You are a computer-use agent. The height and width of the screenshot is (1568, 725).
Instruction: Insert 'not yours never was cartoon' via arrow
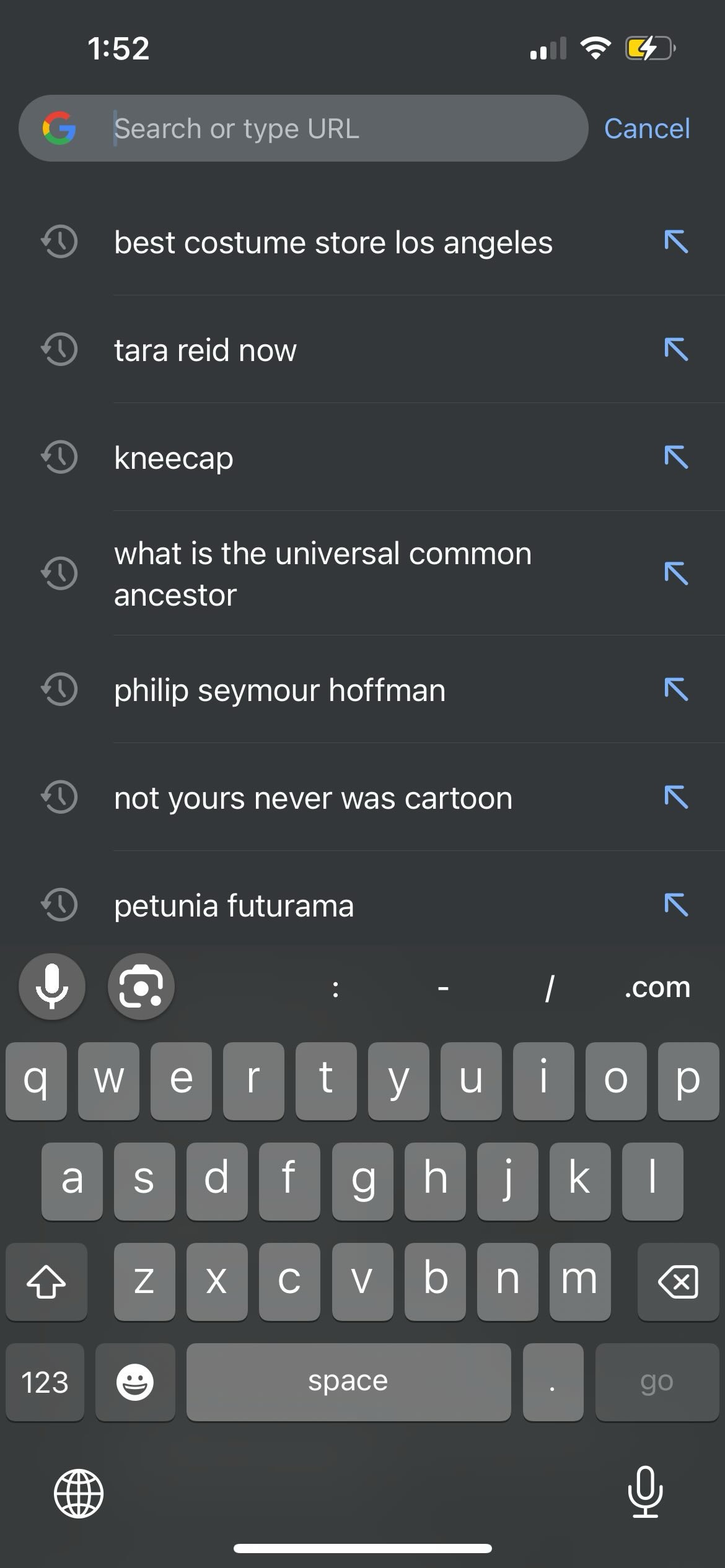(x=675, y=798)
